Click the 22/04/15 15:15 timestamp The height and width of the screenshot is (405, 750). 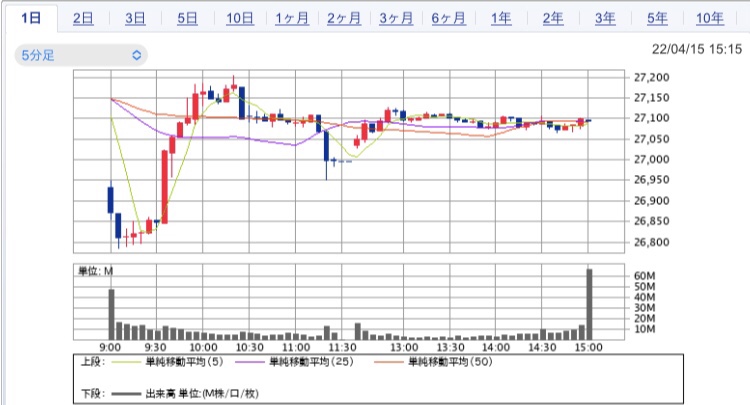(x=696, y=49)
